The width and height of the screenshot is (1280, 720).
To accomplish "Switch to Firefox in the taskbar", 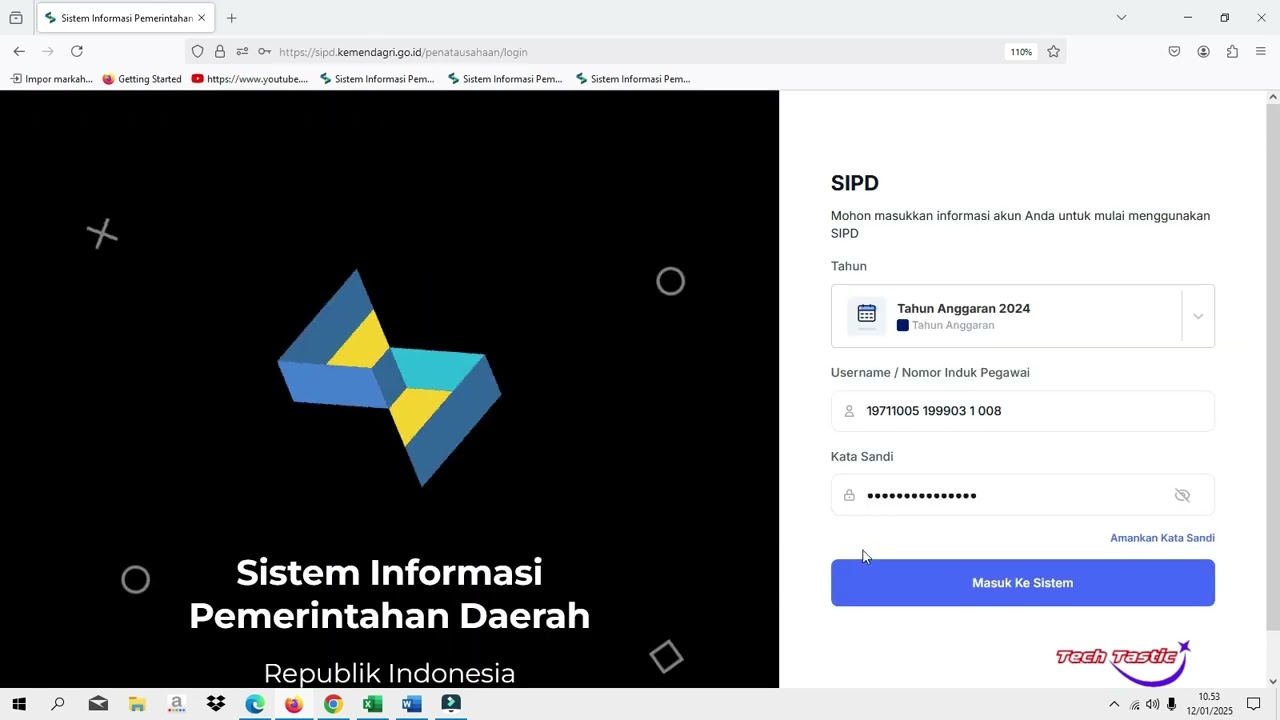I will pyautogui.click(x=294, y=704).
